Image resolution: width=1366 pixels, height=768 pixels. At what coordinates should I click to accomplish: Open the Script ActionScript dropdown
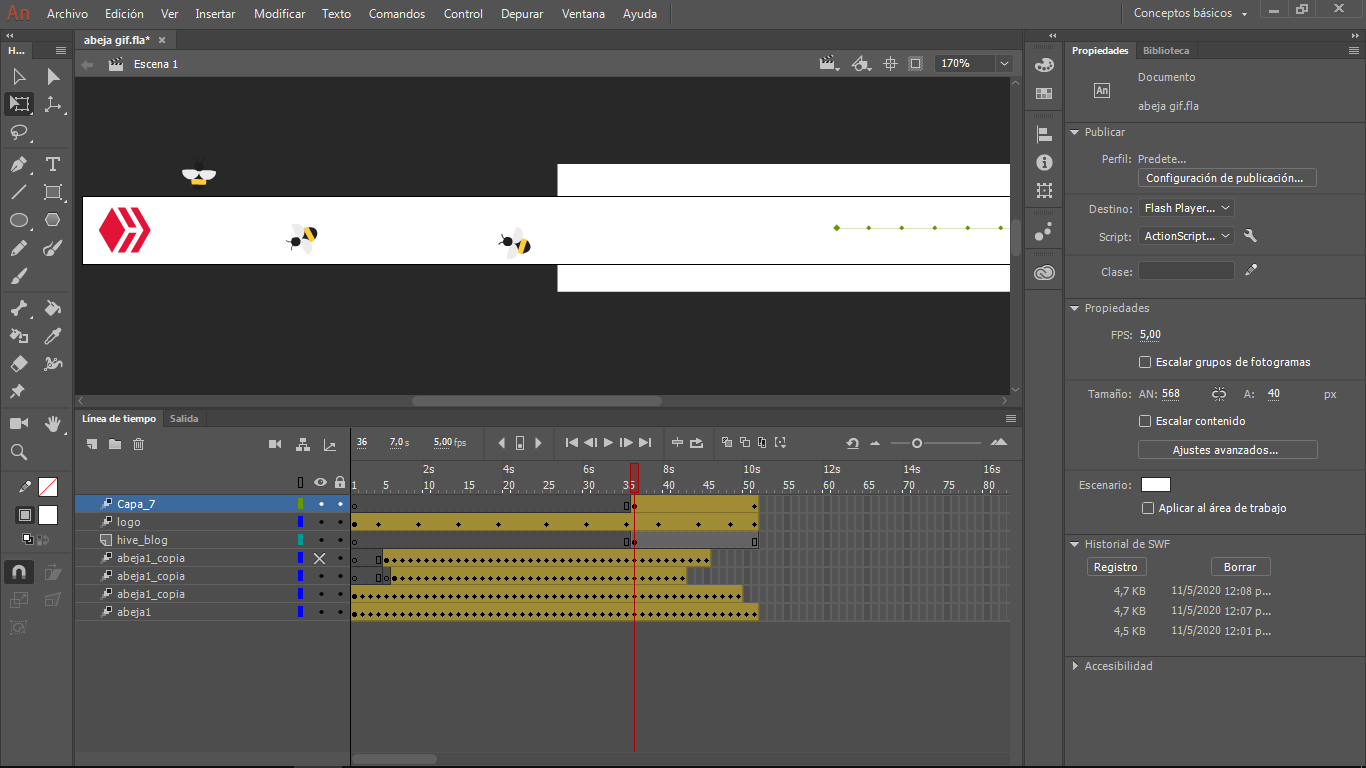[1186, 236]
